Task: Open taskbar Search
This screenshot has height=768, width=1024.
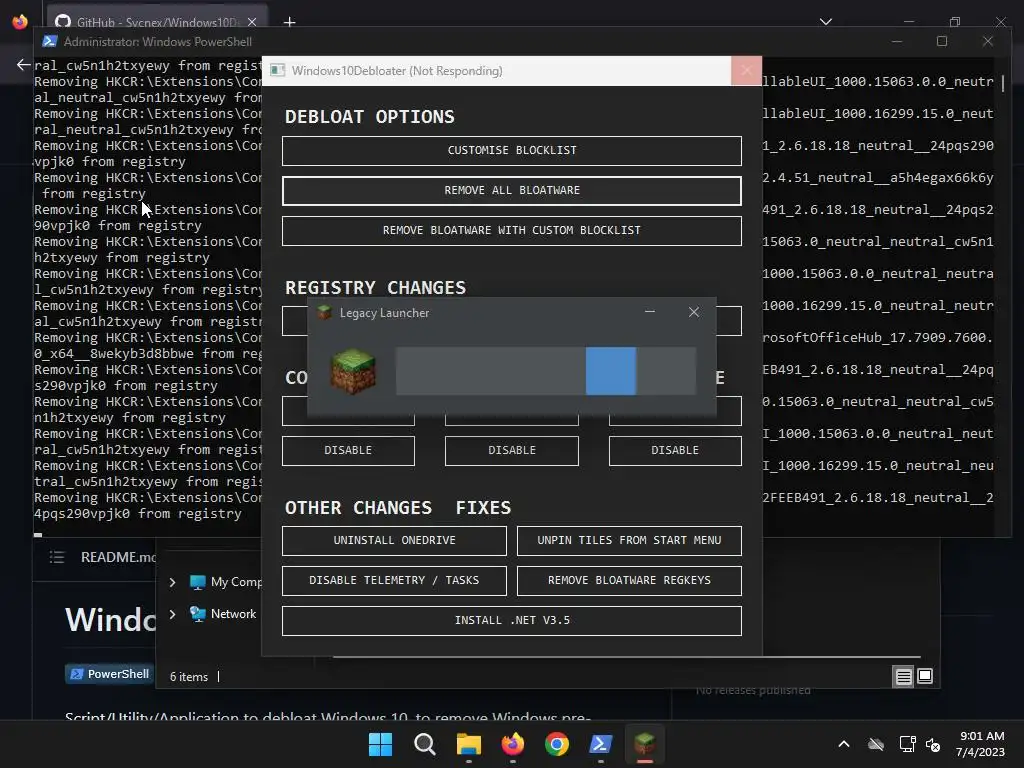Action: (x=424, y=744)
